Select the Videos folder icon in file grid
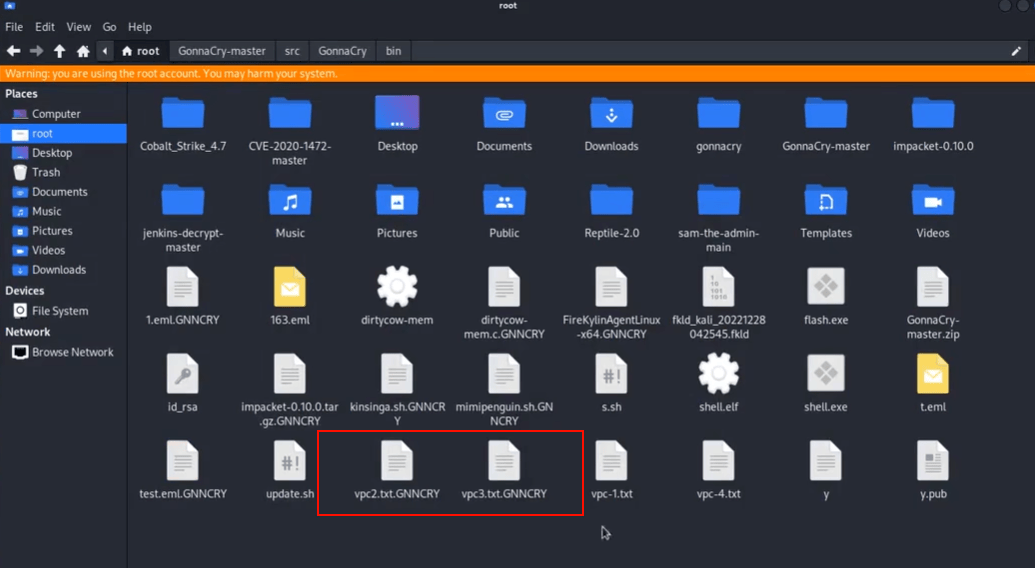Image resolution: width=1035 pixels, height=568 pixels. click(x=933, y=200)
